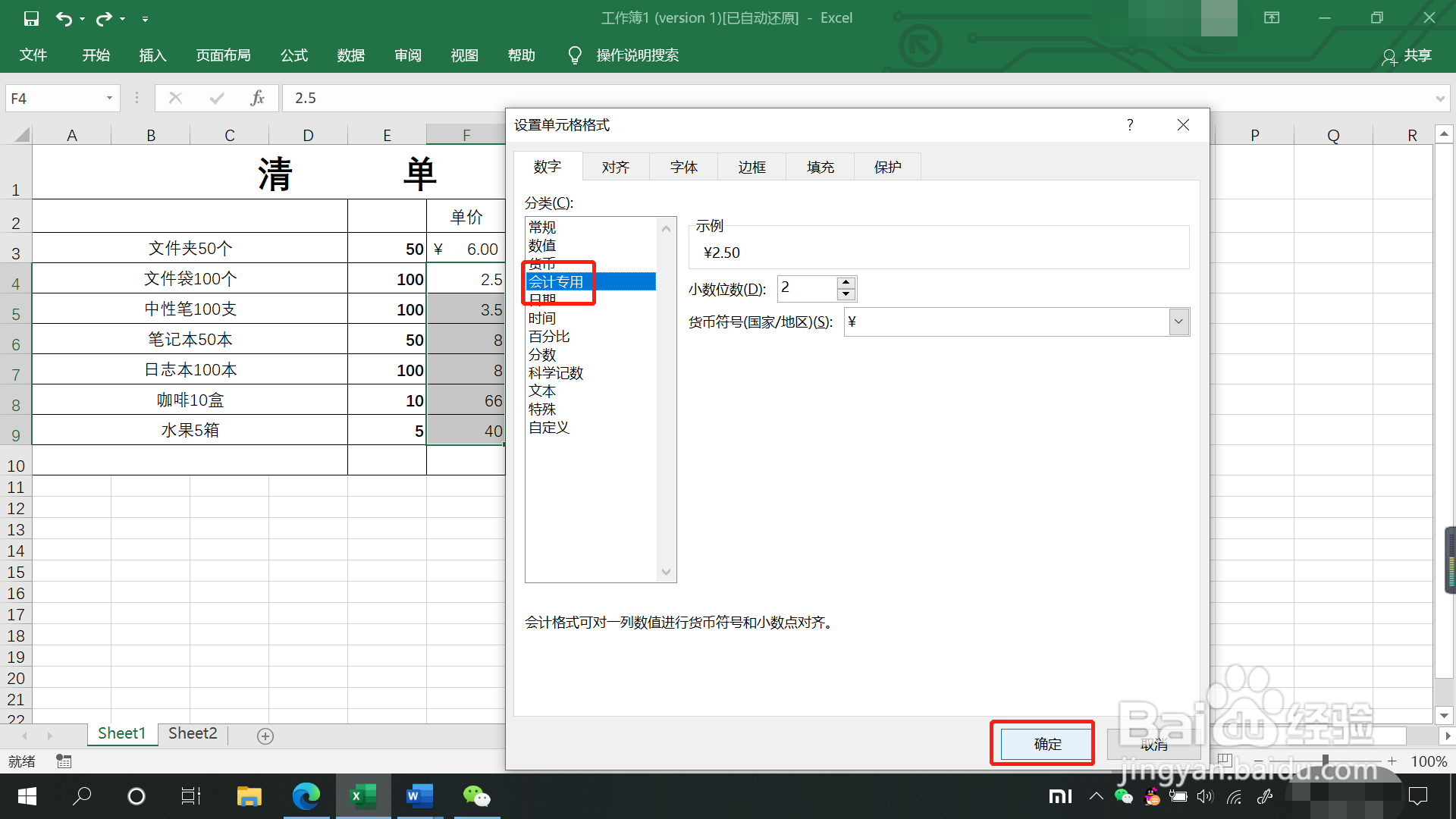The width and height of the screenshot is (1456, 819).
Task: Click the zoom slider handle
Action: coord(1325,761)
